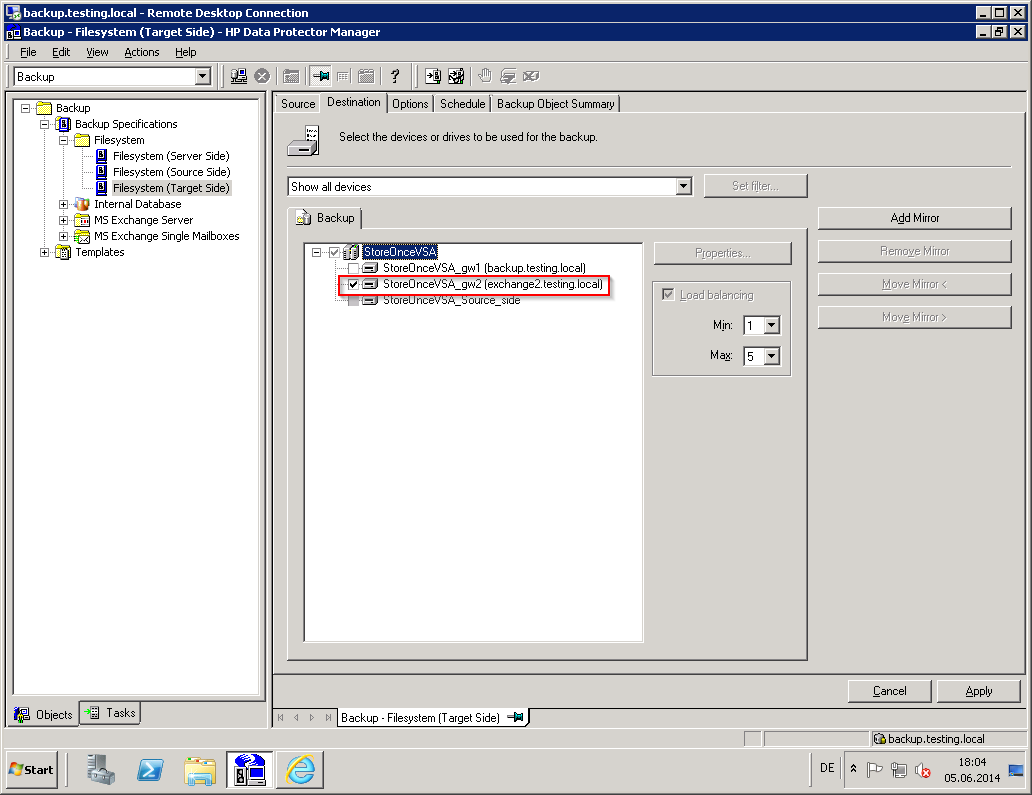Click the StoreOnceVSA library icon
1032x795 pixels.
click(x=351, y=252)
